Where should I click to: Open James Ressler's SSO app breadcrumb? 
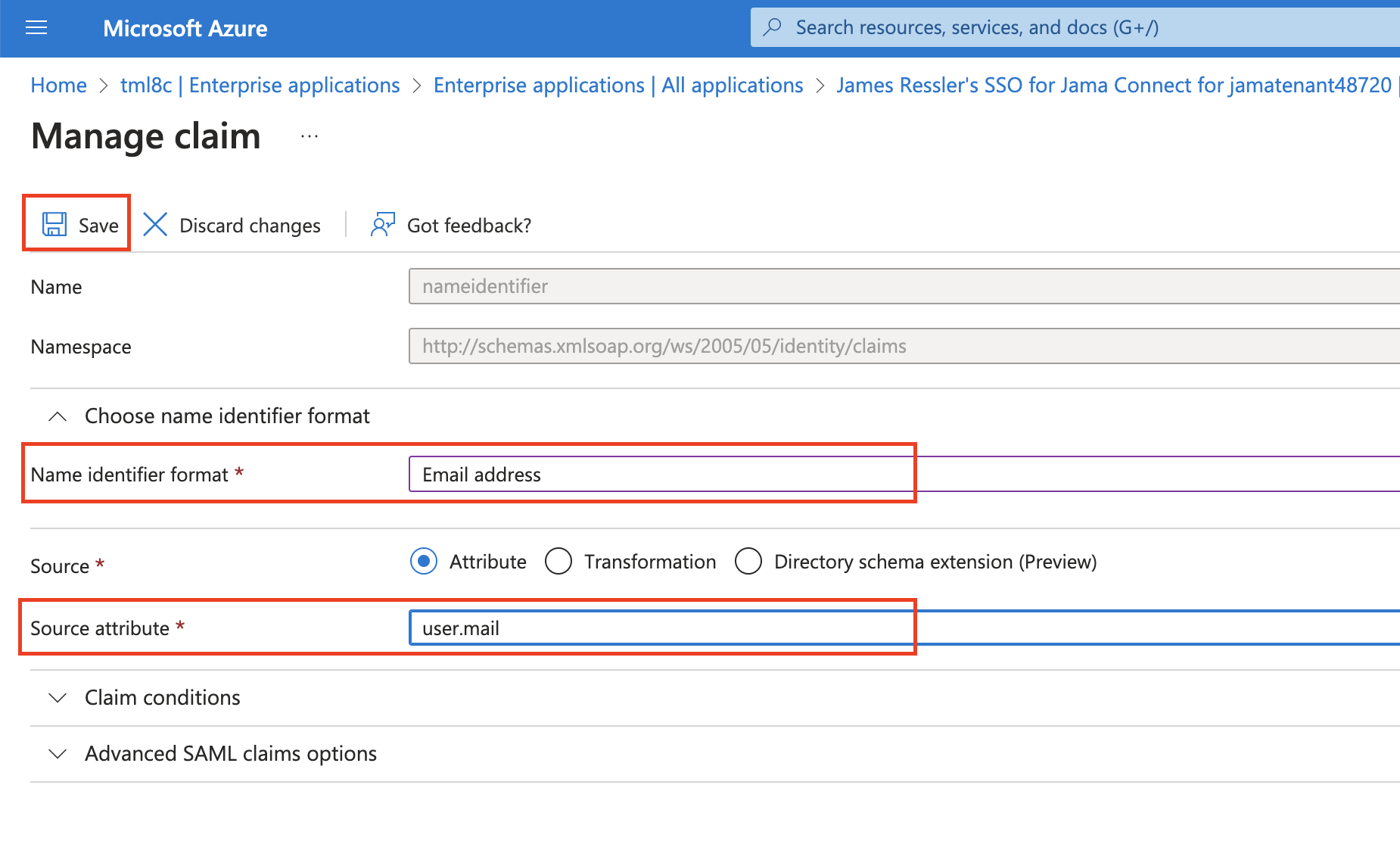(1113, 86)
